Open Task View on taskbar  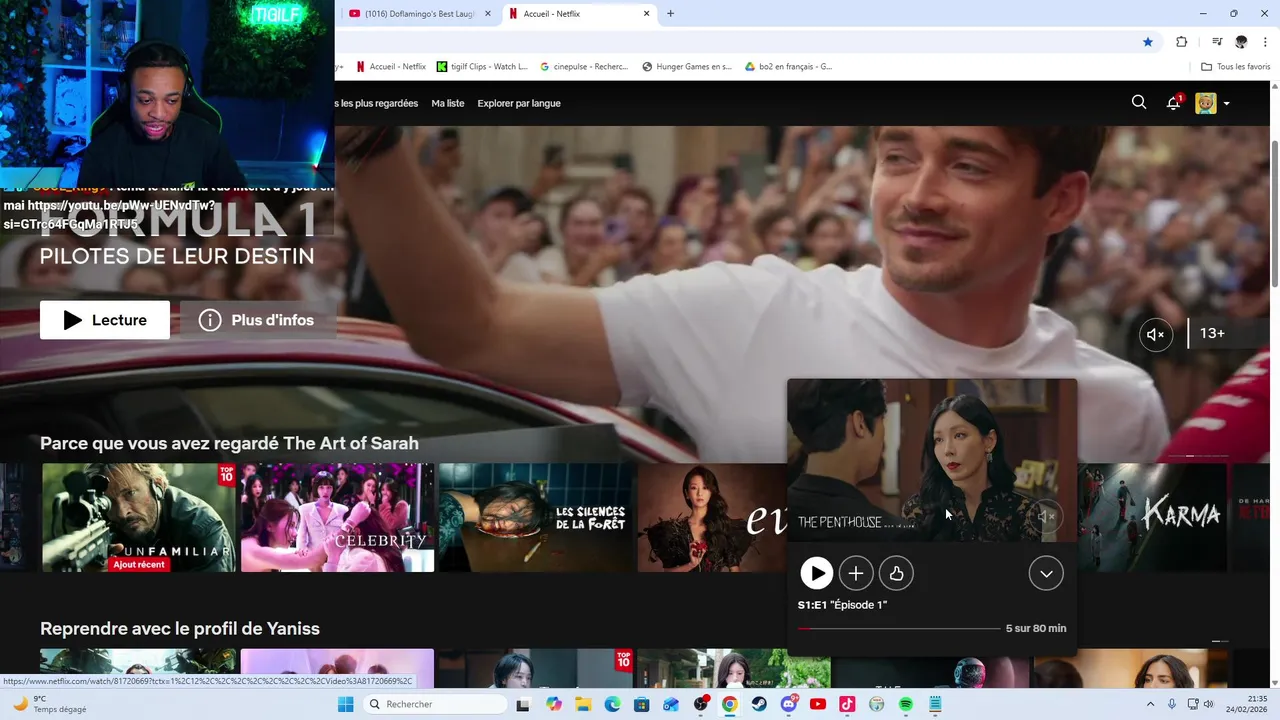pos(522,704)
